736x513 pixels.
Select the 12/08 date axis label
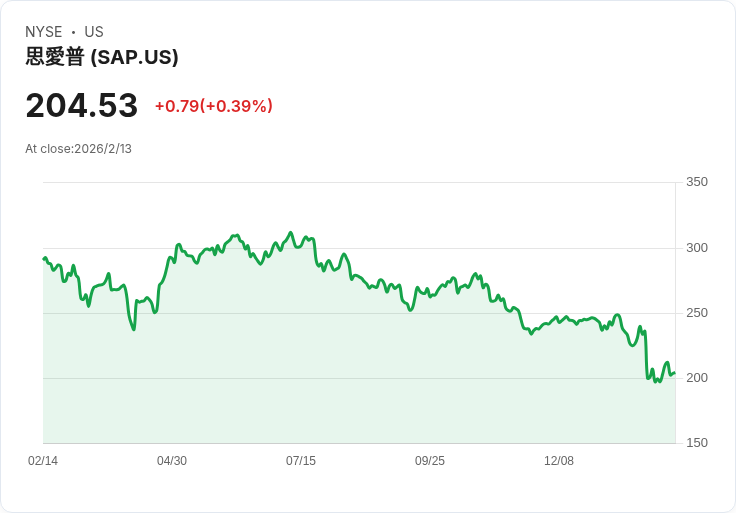(559, 461)
